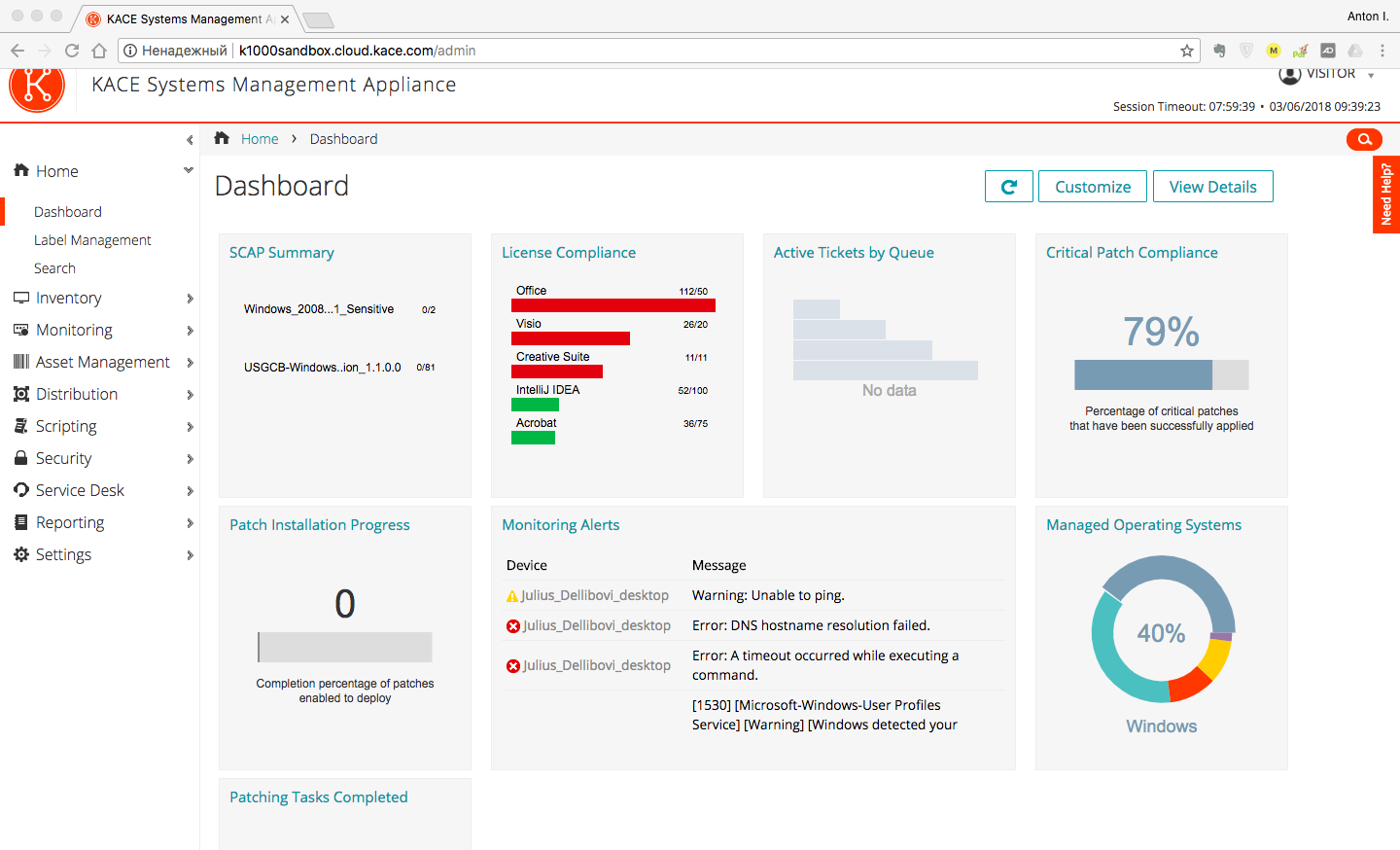1400x850 pixels.
Task: Open Active Tickets by Queue title
Action: point(854,253)
